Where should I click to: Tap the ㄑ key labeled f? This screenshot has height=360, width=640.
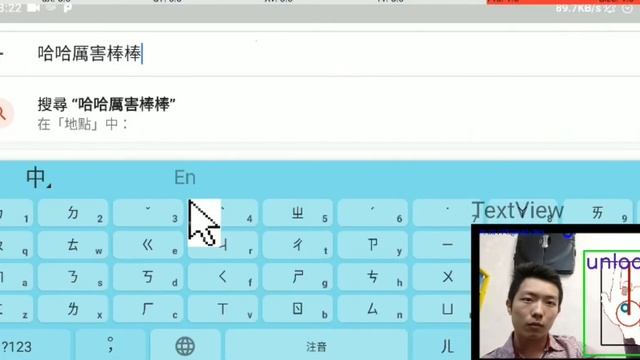[x=223, y=277]
